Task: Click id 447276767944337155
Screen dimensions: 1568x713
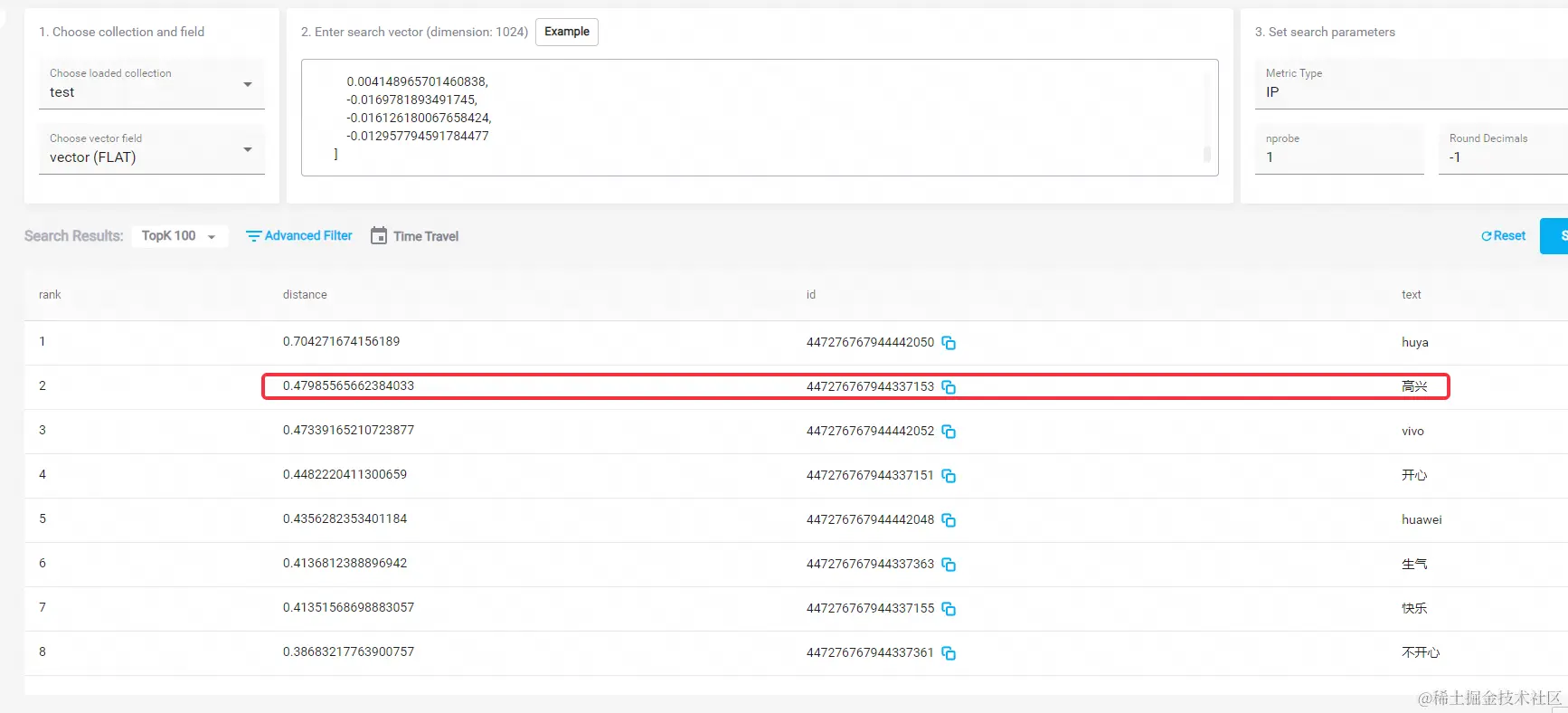Action: [870, 609]
